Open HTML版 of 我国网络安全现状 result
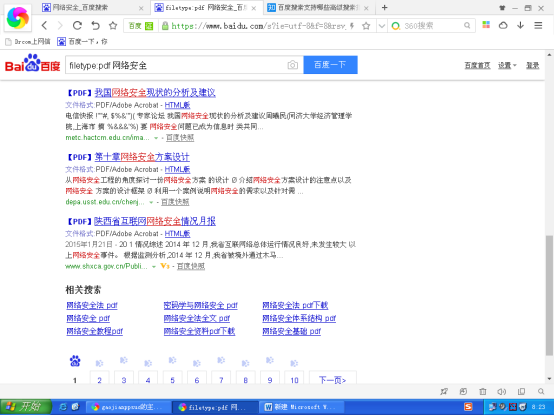 click(x=177, y=105)
